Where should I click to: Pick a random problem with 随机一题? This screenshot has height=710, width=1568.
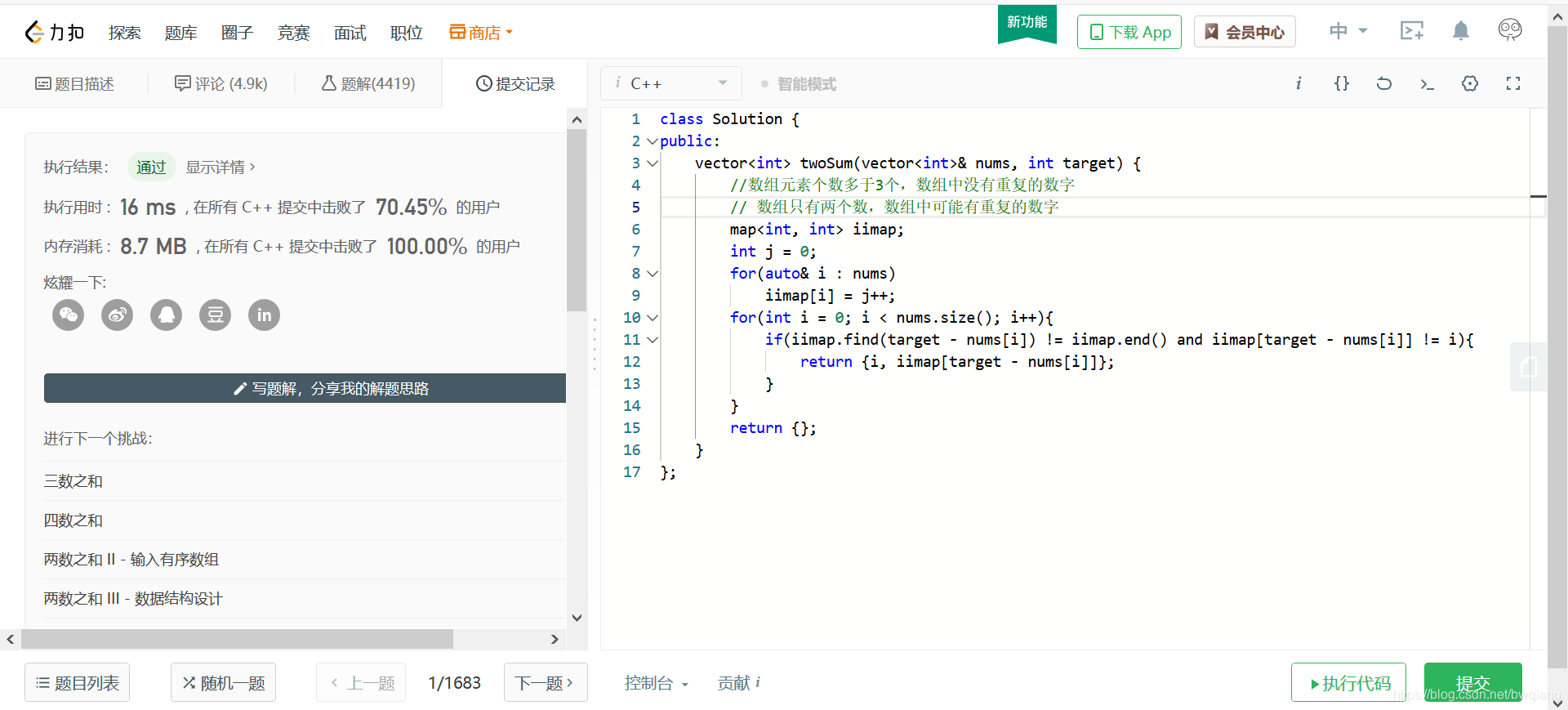pos(223,682)
